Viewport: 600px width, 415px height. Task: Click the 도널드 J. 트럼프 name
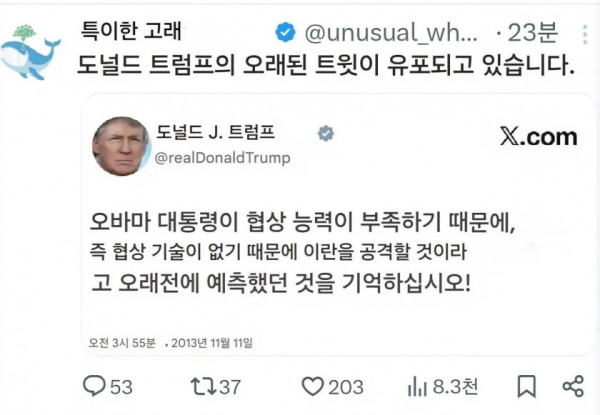pos(215,132)
